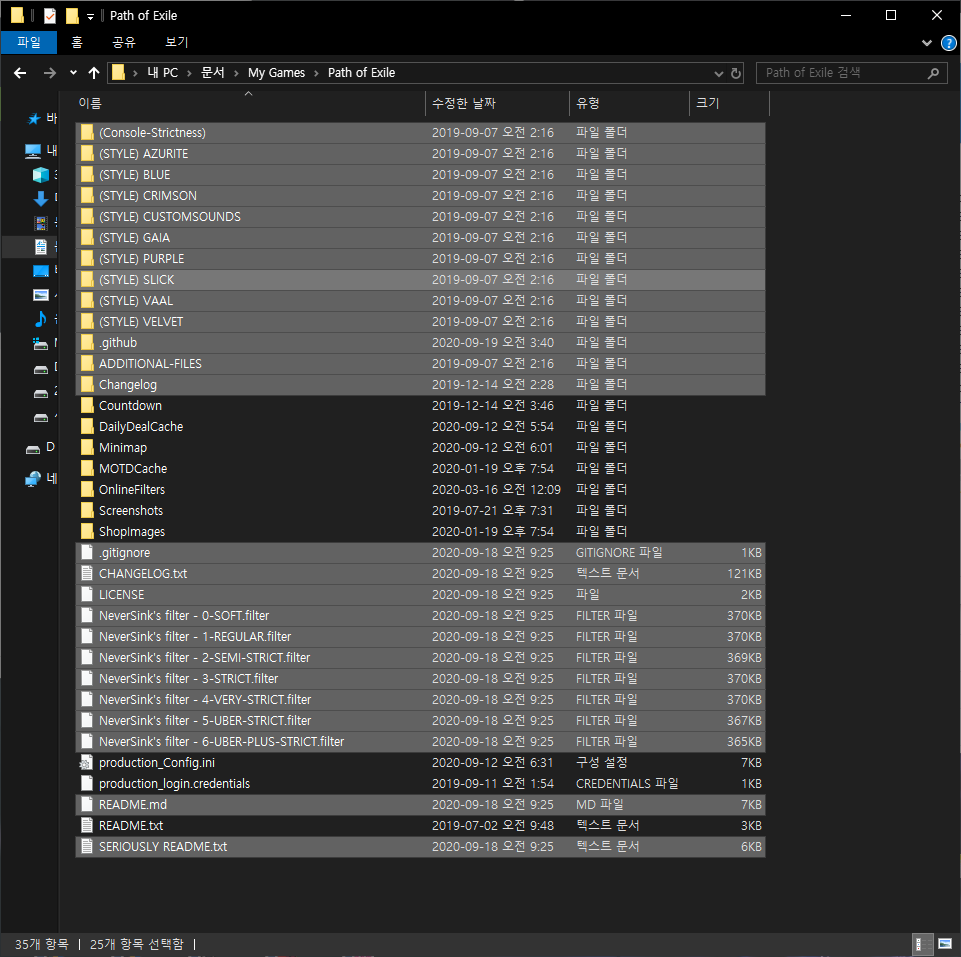Select the README.md file

pos(420,805)
